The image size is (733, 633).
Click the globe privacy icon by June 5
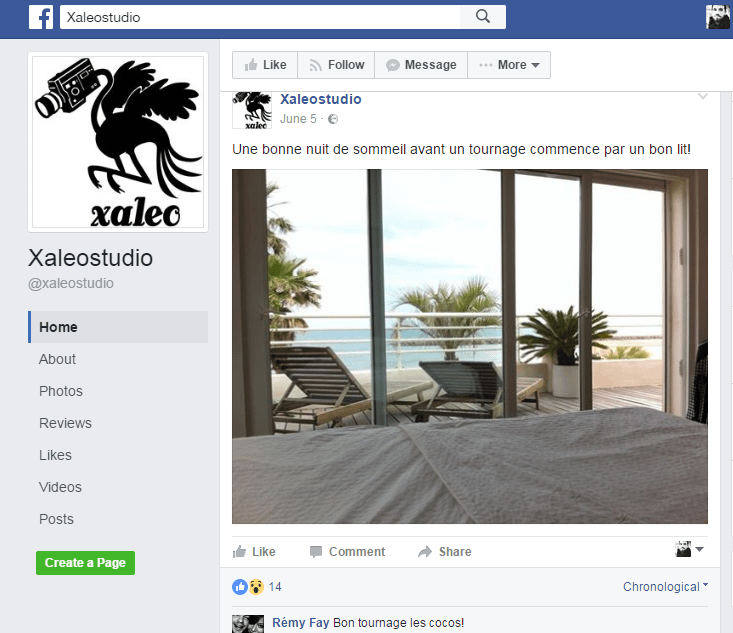click(333, 119)
